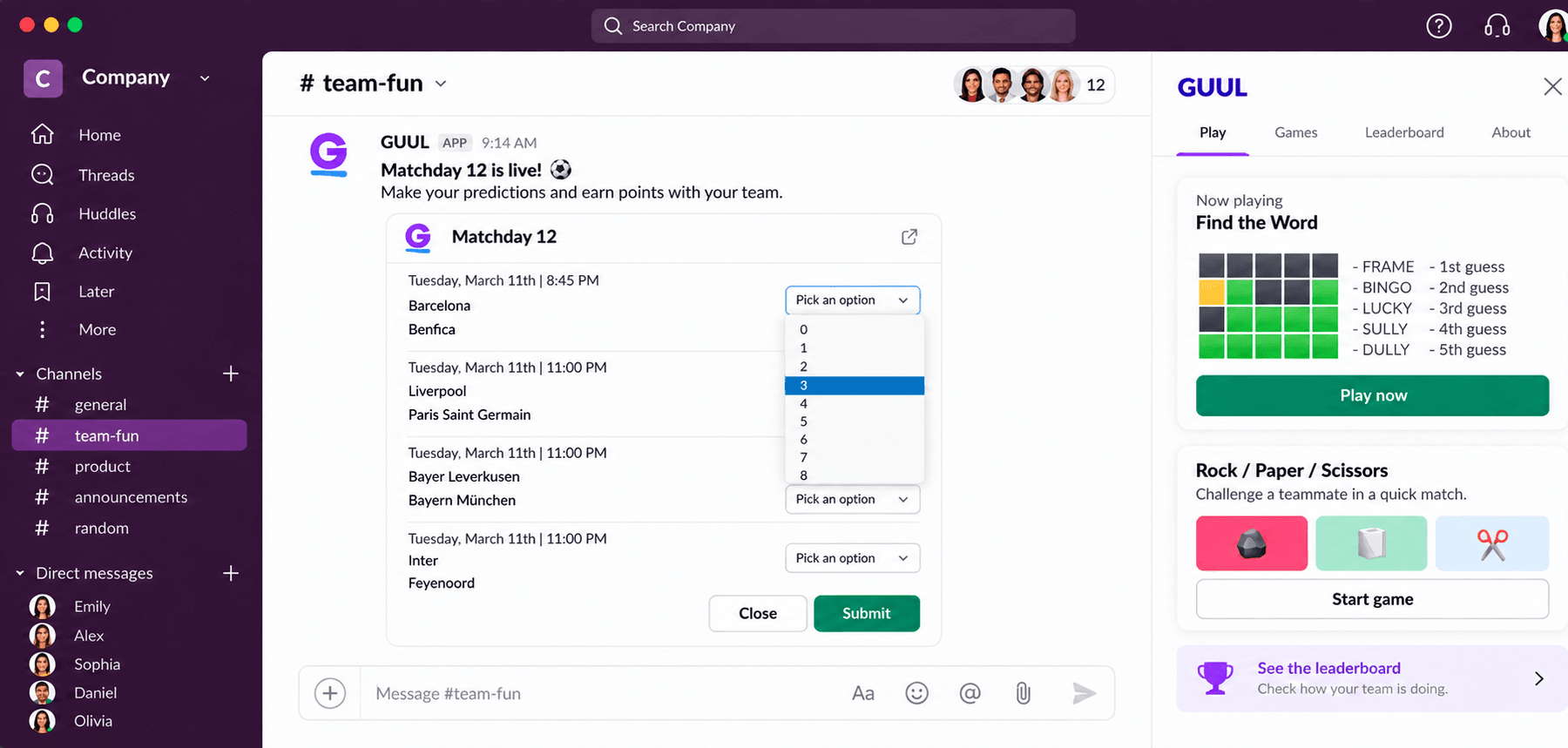Click the More three-dots icon

click(42, 329)
